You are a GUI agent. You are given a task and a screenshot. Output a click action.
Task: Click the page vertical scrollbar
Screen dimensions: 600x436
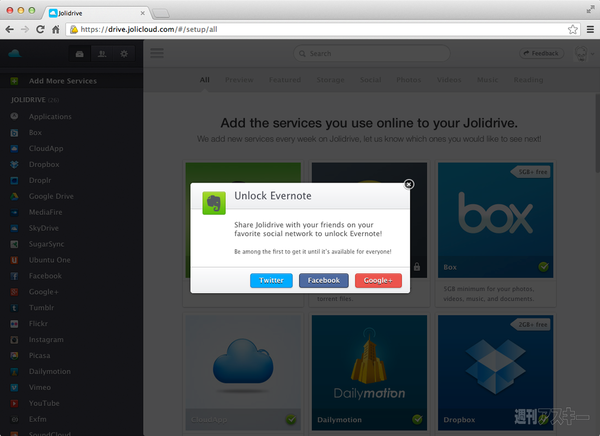click(x=597, y=133)
